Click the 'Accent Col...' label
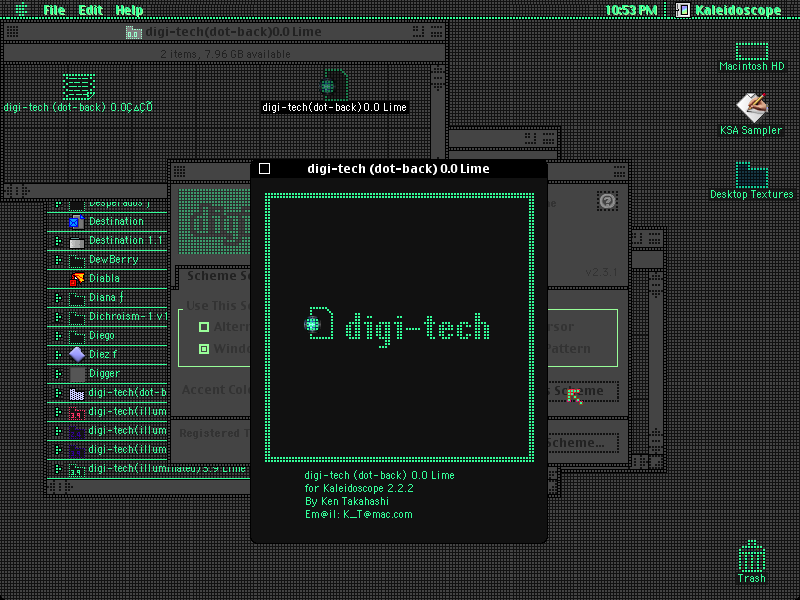Image resolution: width=800 pixels, height=600 pixels. (x=216, y=390)
